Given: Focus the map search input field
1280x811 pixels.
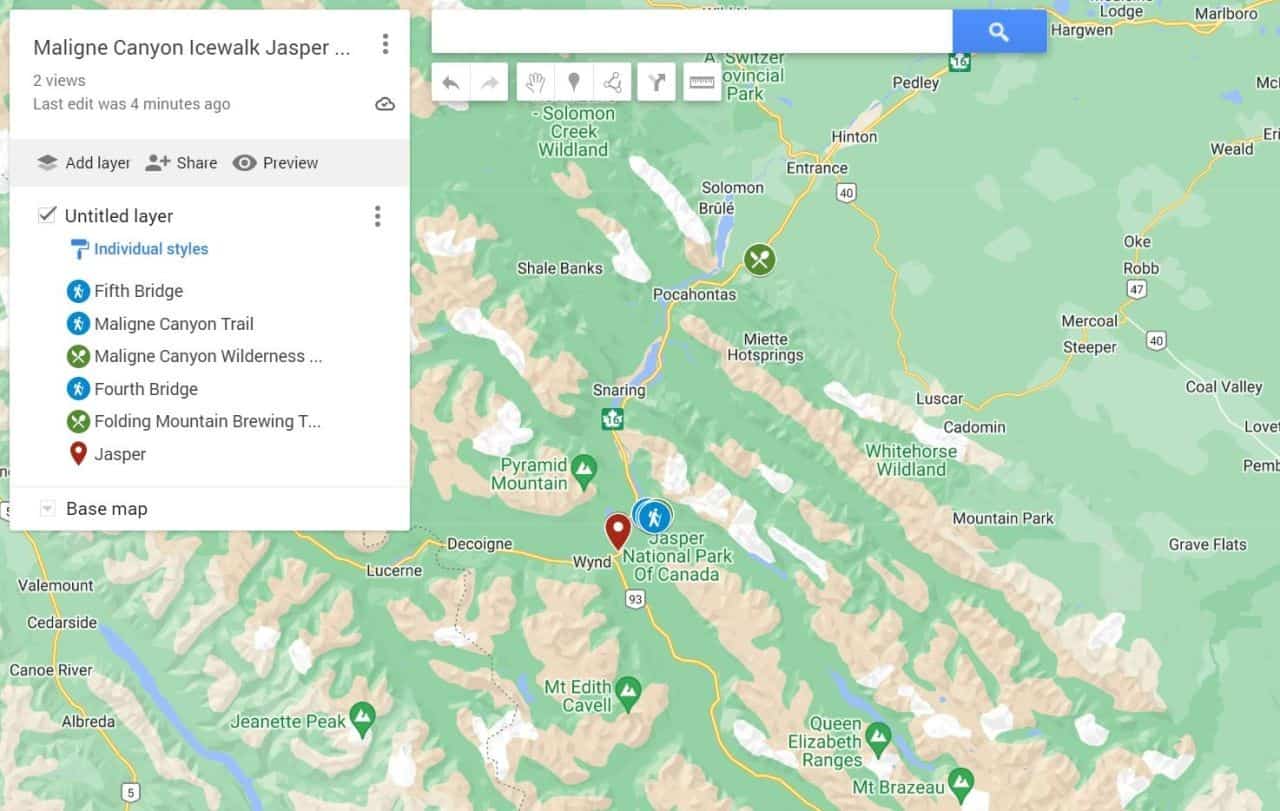Looking at the screenshot, I should pyautogui.click(x=692, y=32).
